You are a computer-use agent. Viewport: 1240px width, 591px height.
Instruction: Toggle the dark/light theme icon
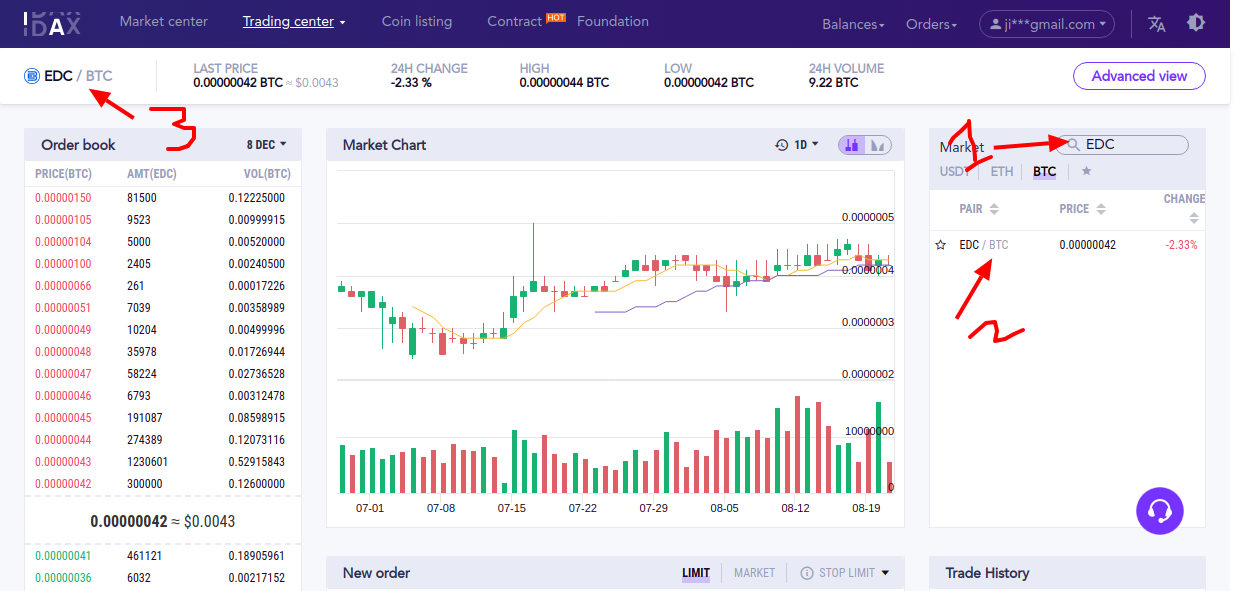(x=1195, y=23)
